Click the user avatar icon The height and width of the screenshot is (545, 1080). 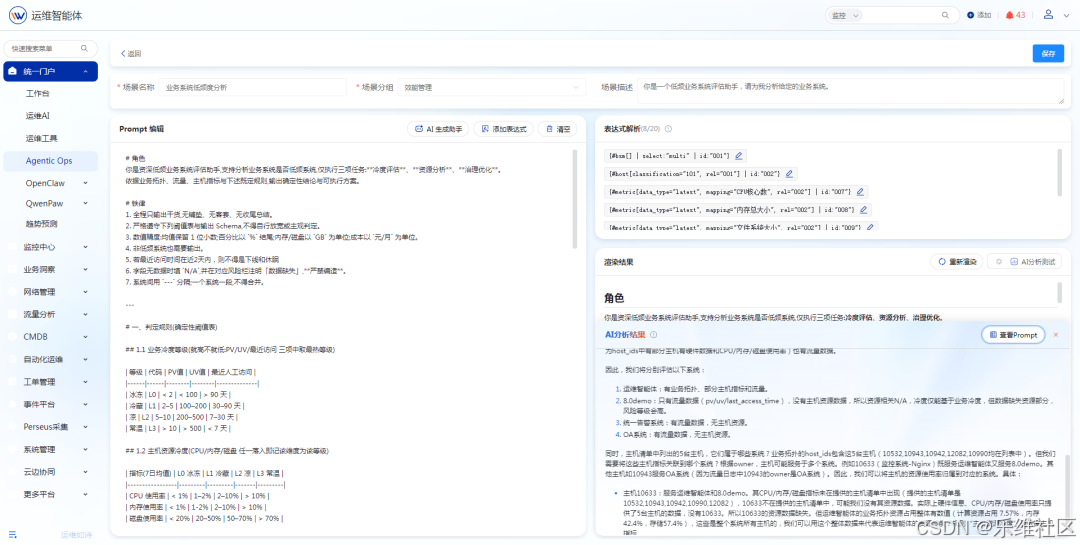pyautogui.click(x=1048, y=14)
